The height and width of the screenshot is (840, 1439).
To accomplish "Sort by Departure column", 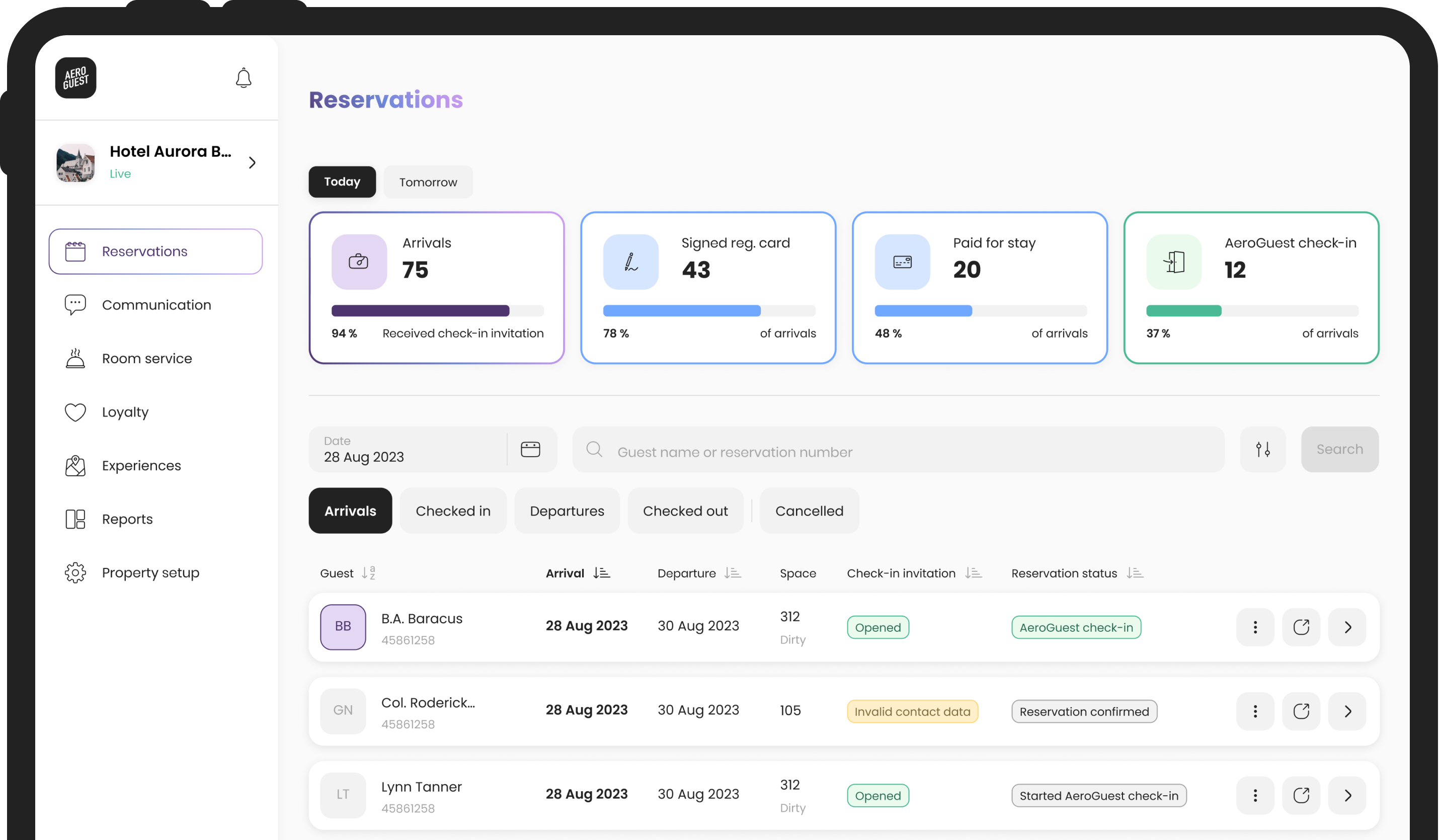I will [x=733, y=573].
